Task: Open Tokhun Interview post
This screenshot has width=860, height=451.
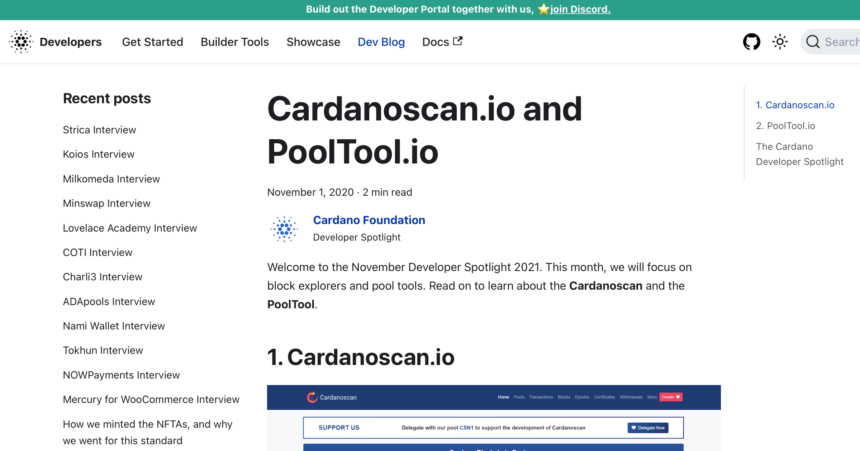Action: 103,351
